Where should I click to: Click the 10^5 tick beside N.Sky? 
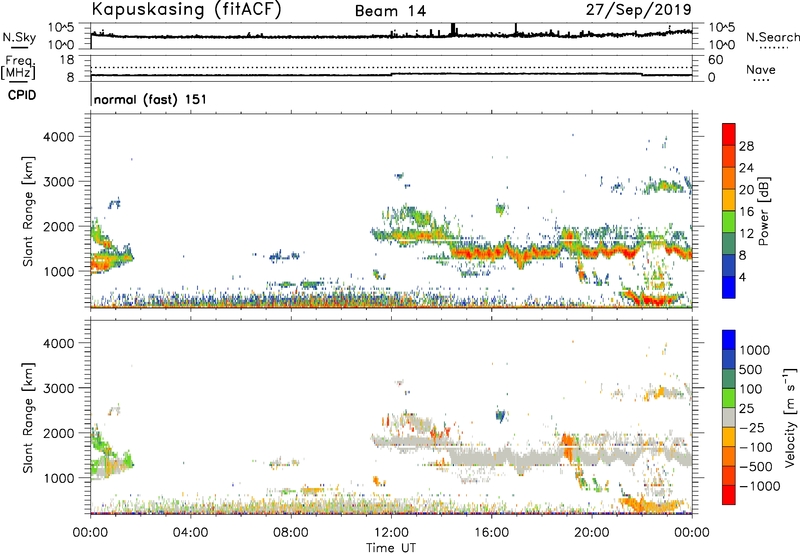61,28
